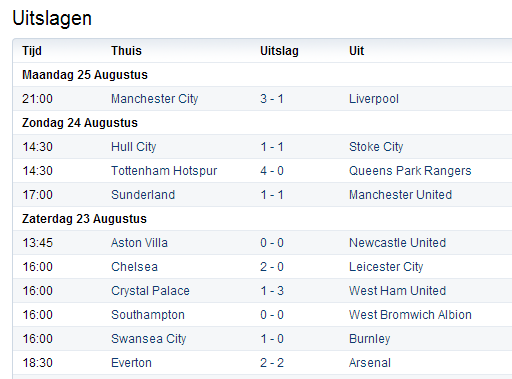This screenshot has width=512, height=379.
Task: Open the Leicester City team page
Action: coord(386,267)
